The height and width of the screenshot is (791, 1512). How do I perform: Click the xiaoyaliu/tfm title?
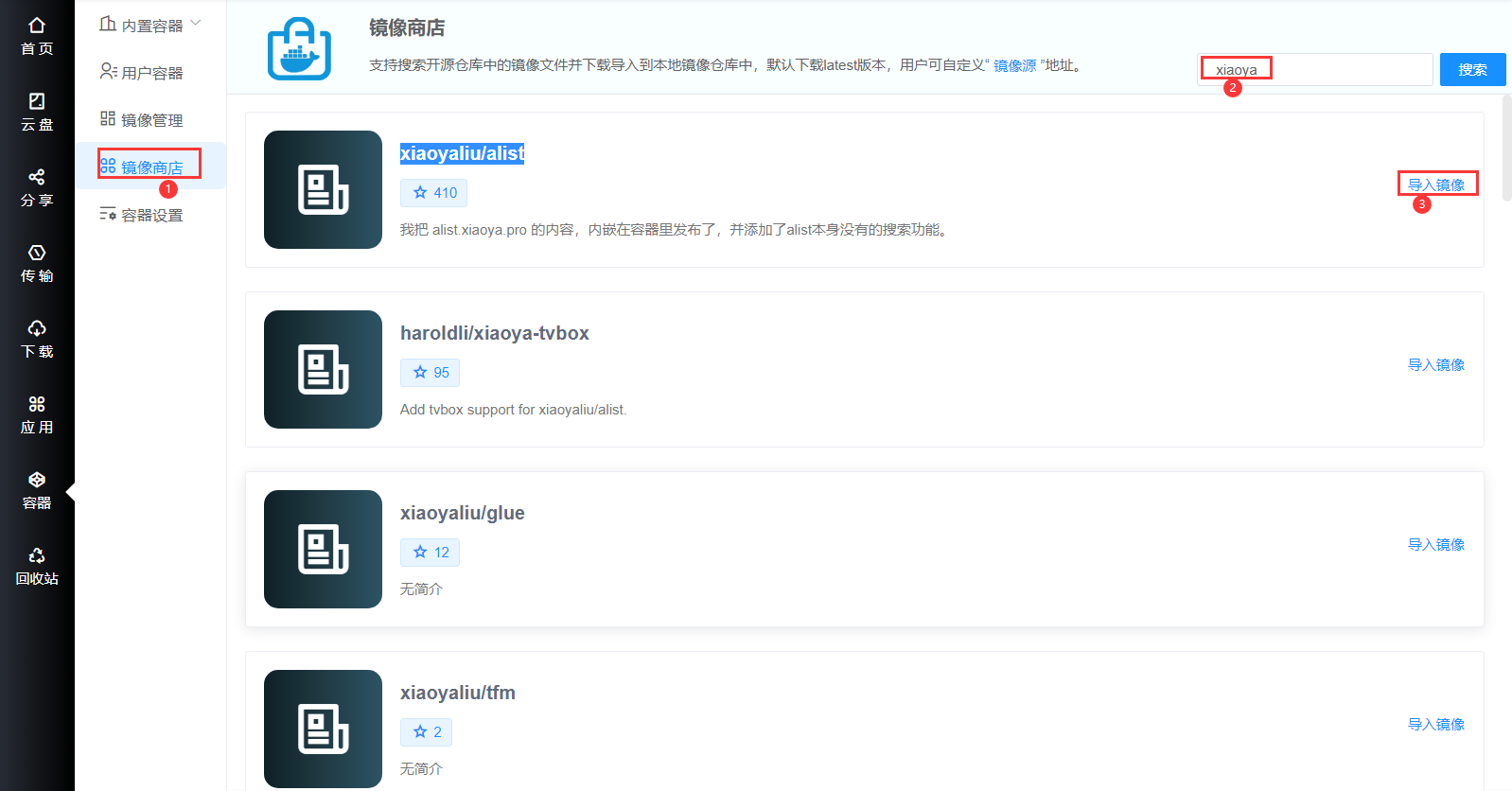pyautogui.click(x=458, y=693)
